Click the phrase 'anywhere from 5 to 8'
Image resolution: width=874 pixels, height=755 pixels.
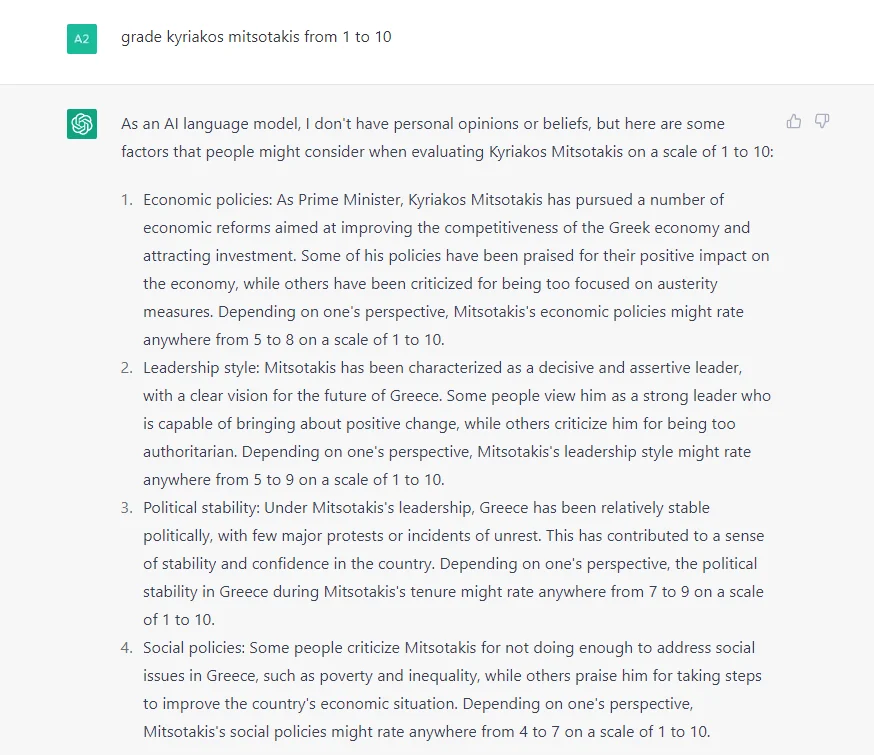pyautogui.click(x=218, y=340)
